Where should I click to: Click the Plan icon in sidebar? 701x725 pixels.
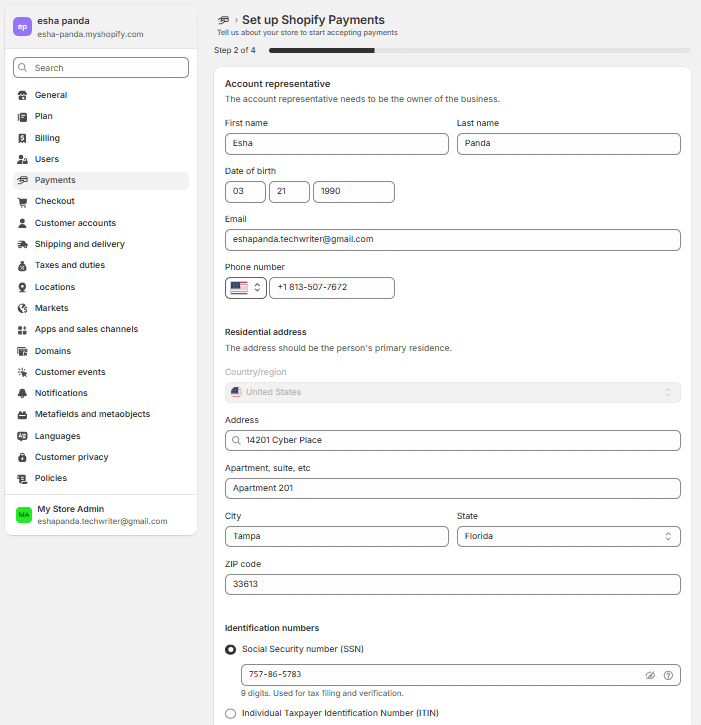(x=22, y=117)
